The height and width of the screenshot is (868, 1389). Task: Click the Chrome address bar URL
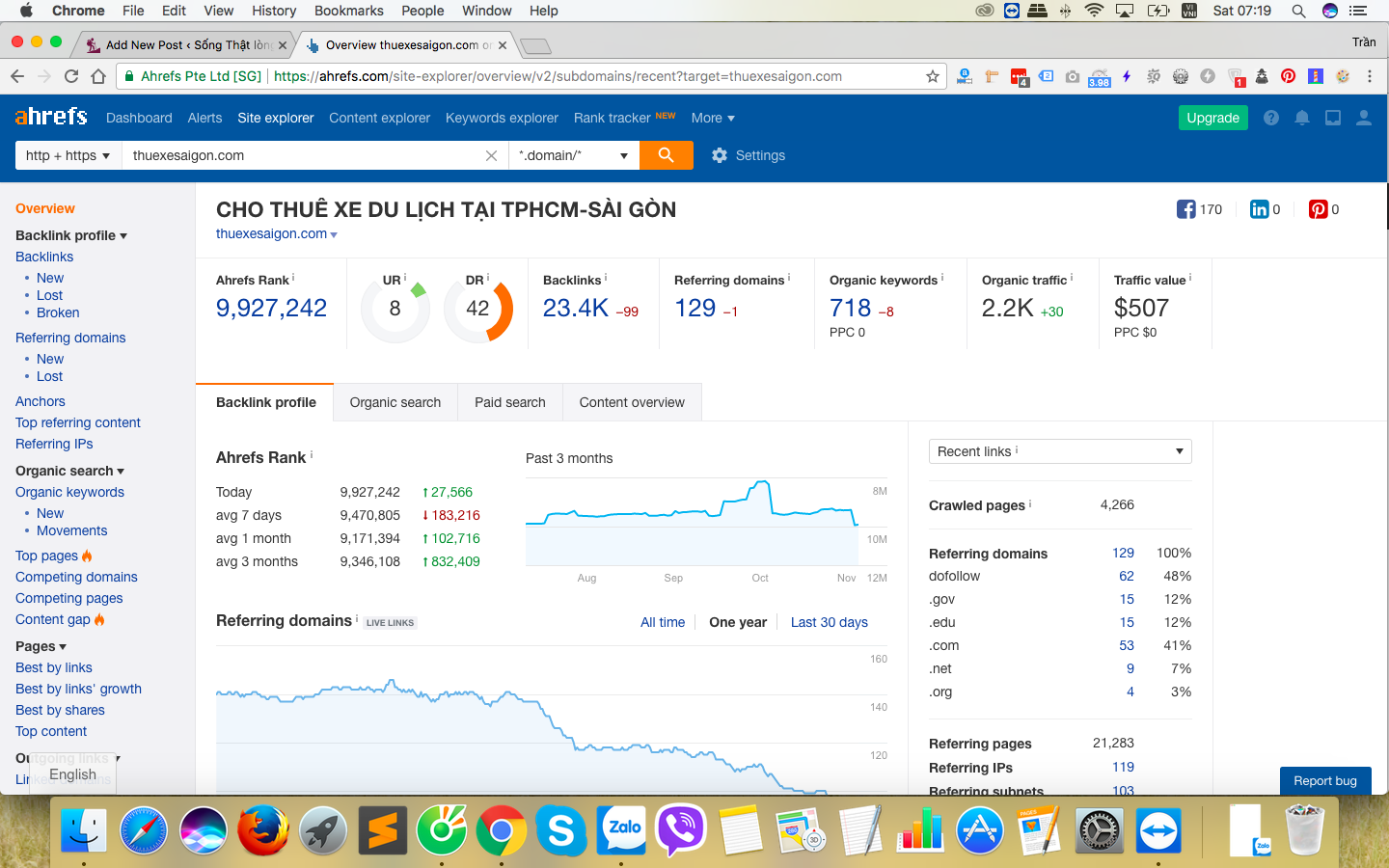(558, 76)
